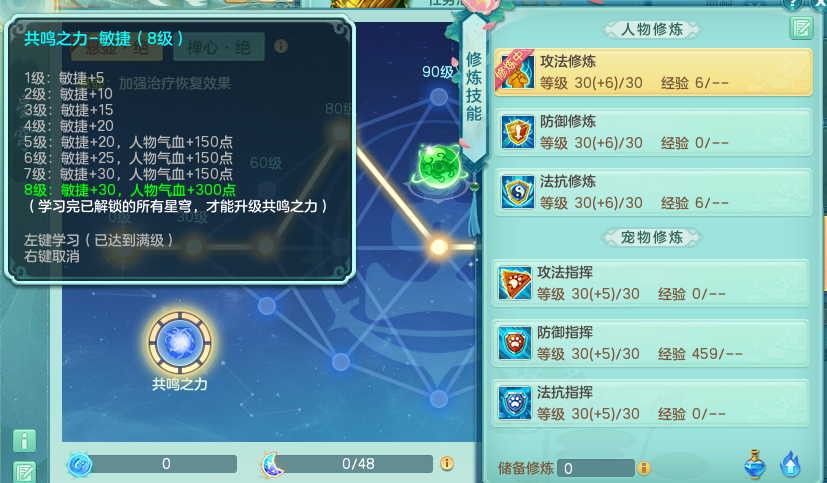The image size is (827, 483).
Task: Click the 防御修炼 shield icon
Action: coord(517,132)
